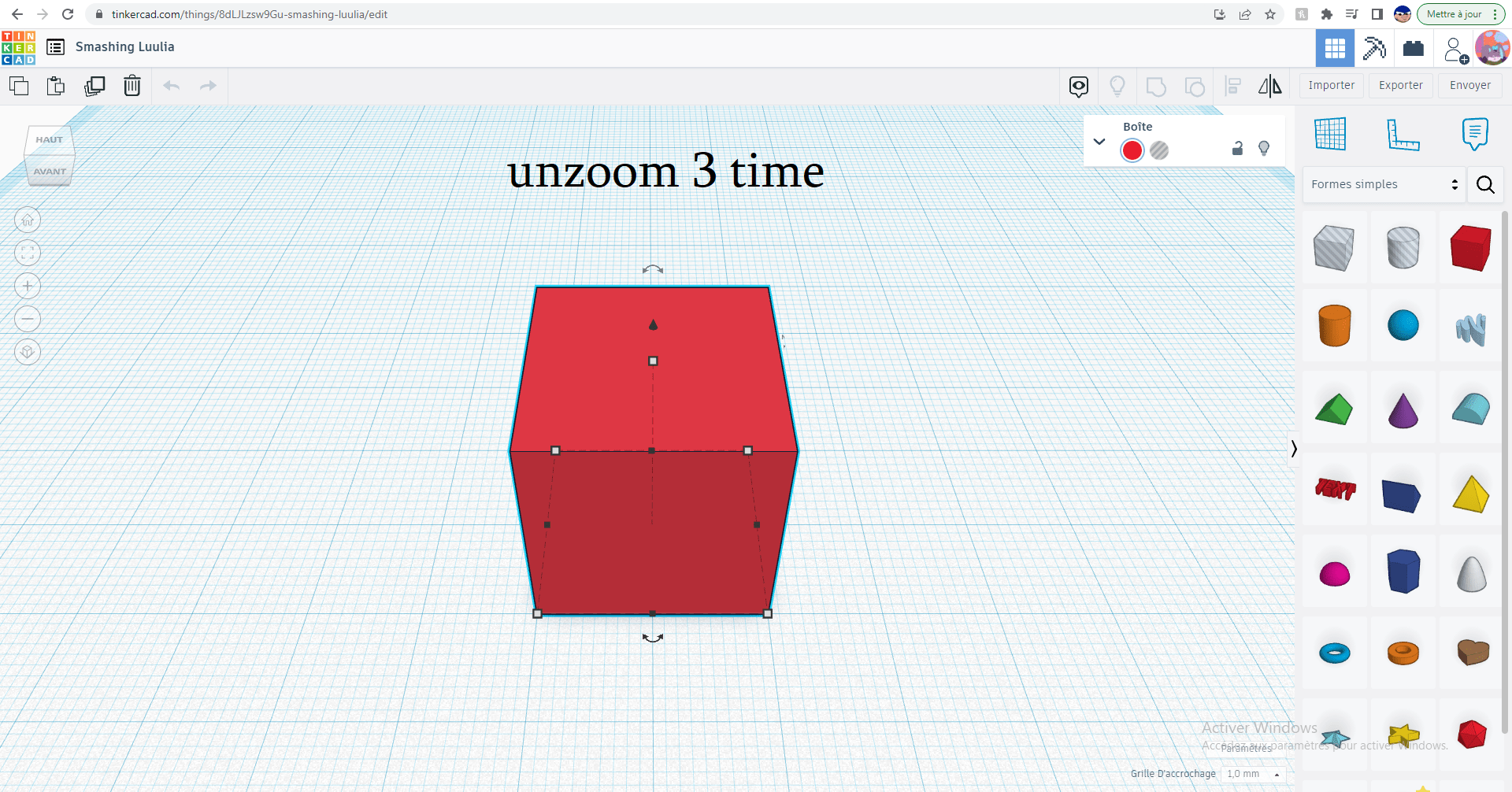Toggle visibility of the Boîte shape
Viewport: 1512px width, 792px height.
1263,148
